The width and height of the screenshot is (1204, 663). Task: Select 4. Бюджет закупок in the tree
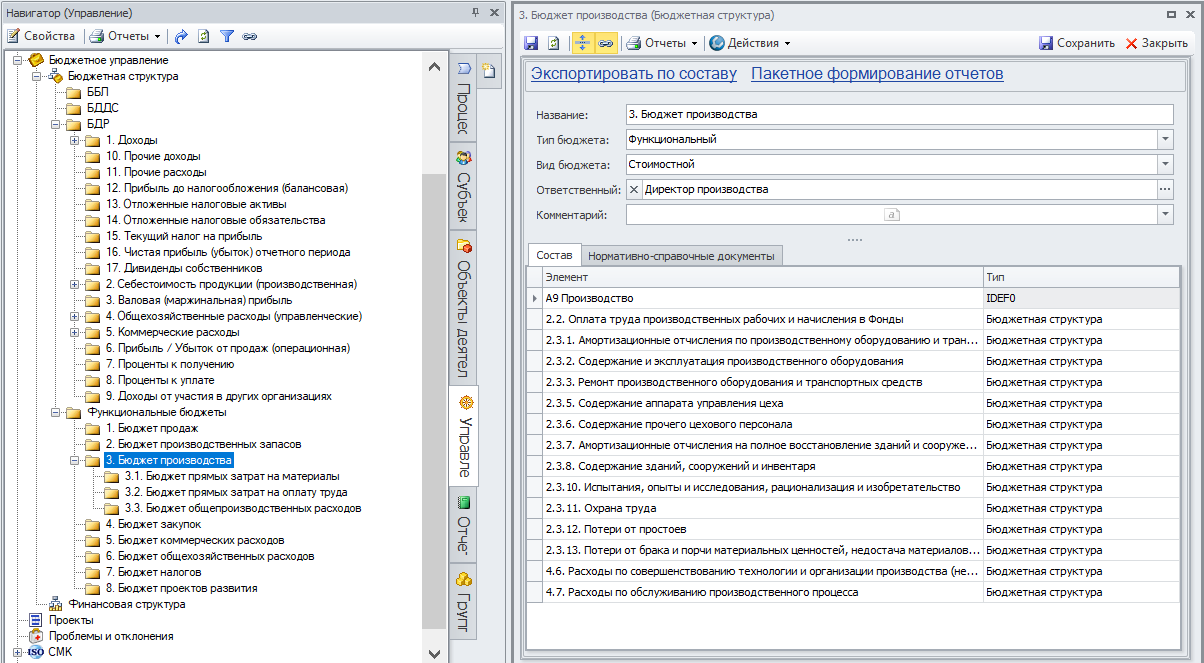pos(153,524)
